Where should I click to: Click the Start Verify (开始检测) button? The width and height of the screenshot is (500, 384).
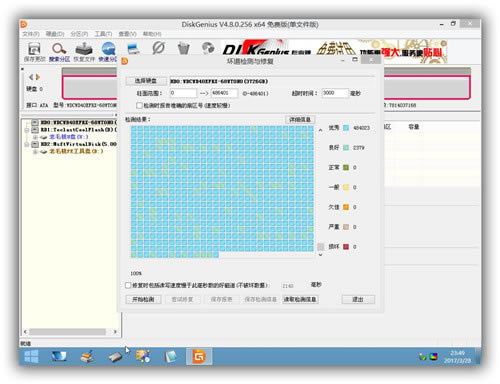tap(143, 299)
